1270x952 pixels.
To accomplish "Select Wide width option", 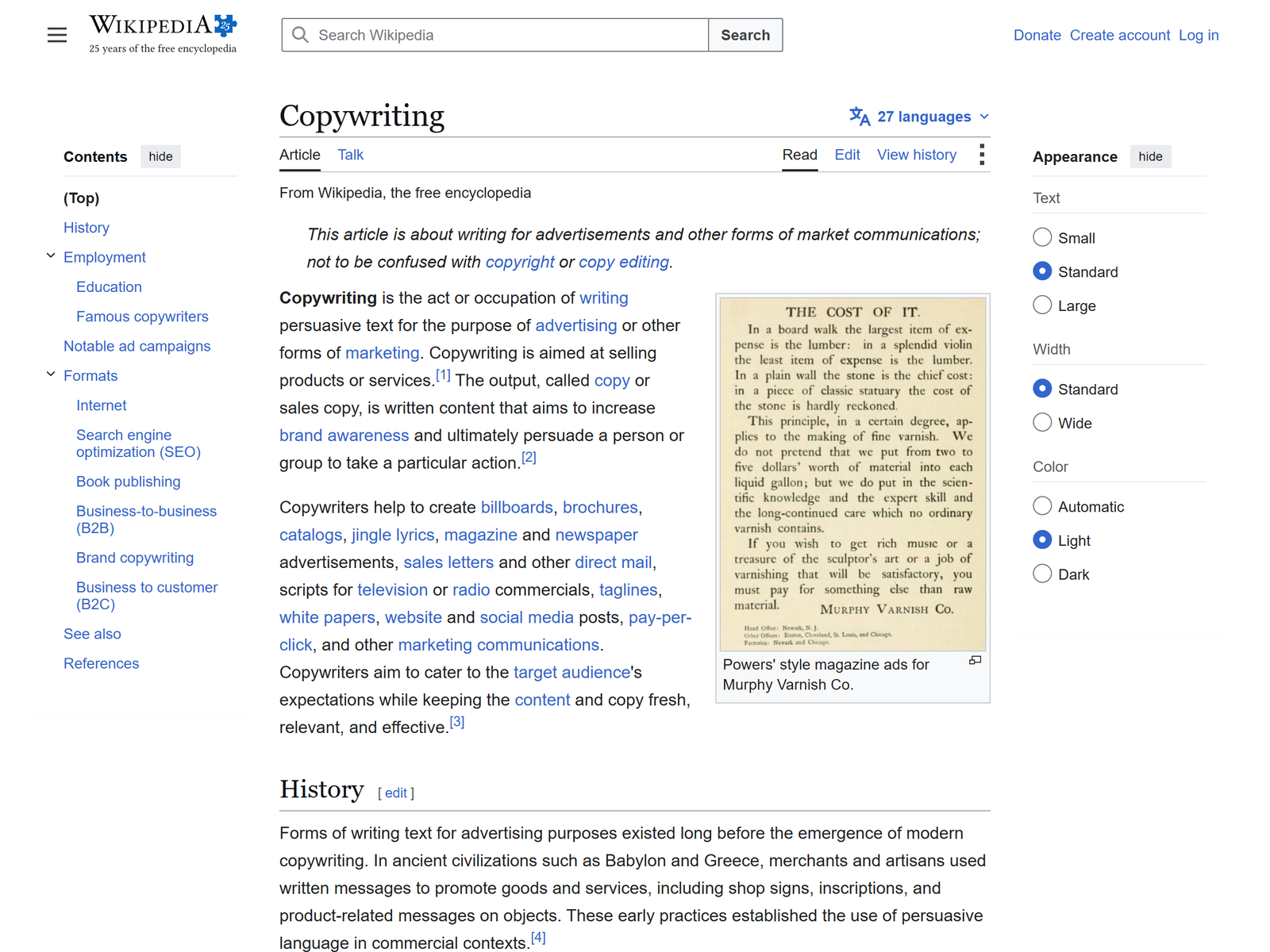I will click(x=1042, y=423).
